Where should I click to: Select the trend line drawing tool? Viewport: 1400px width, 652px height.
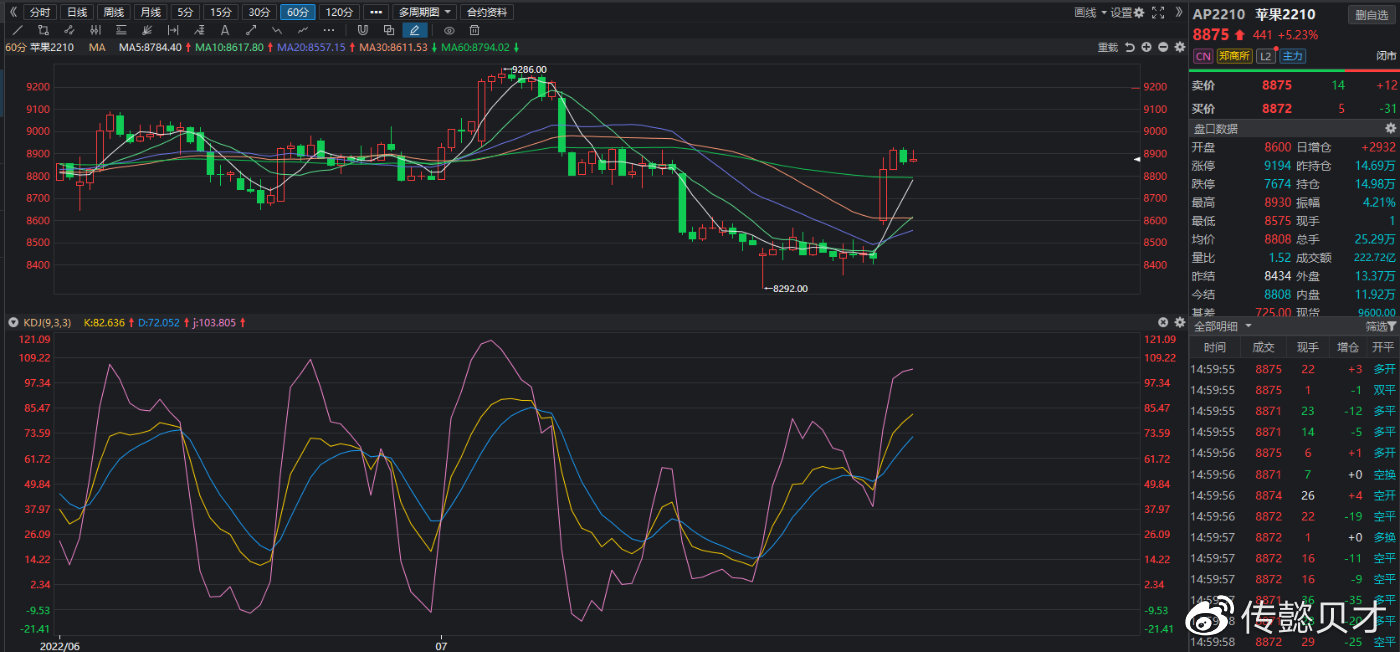[17, 30]
